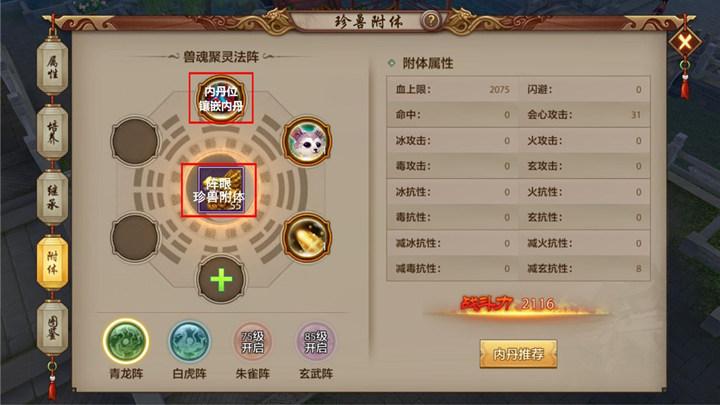Click the green plus add slot
The image size is (720, 405).
click(221, 279)
